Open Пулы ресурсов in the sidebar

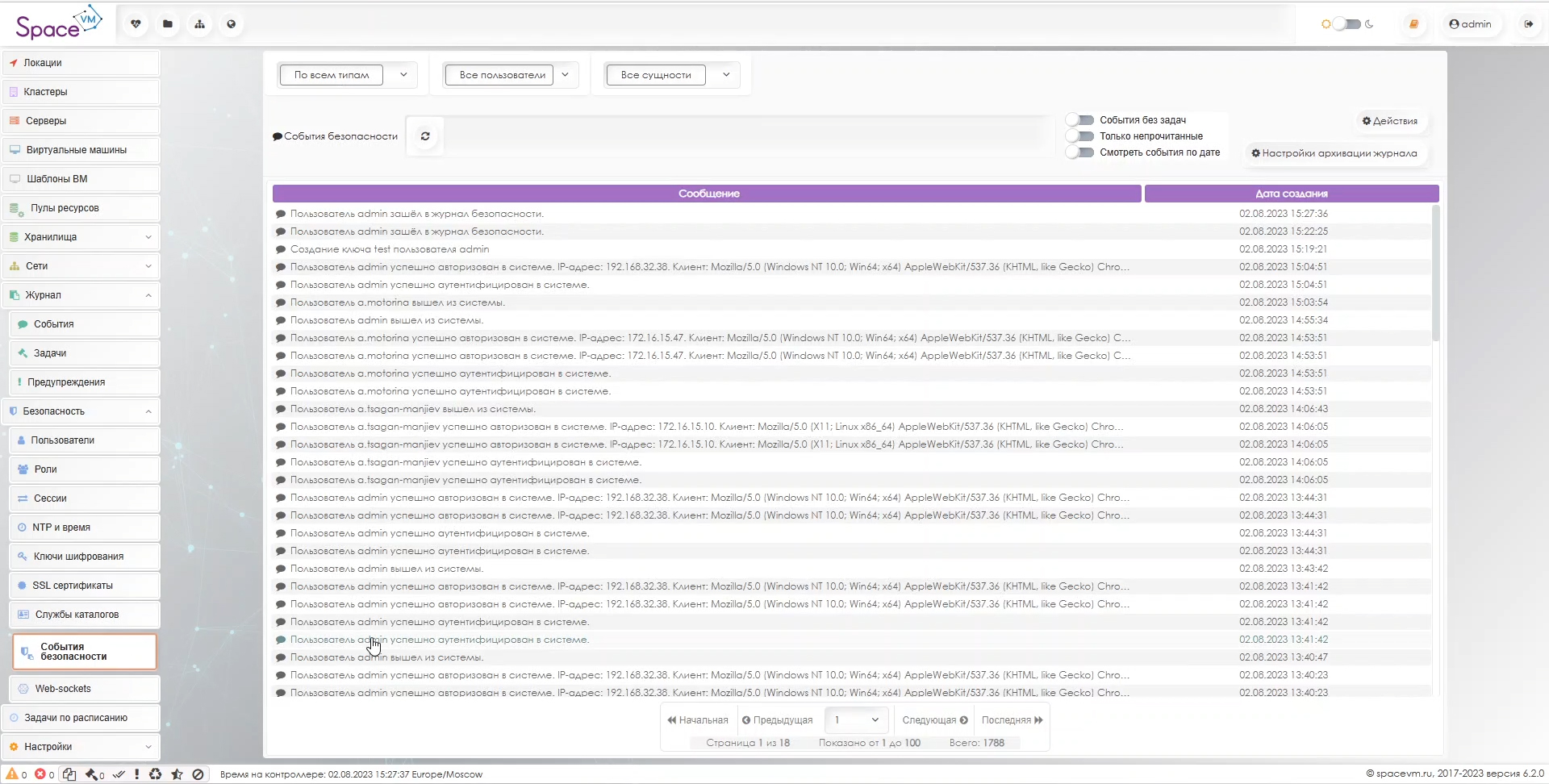click(81, 208)
